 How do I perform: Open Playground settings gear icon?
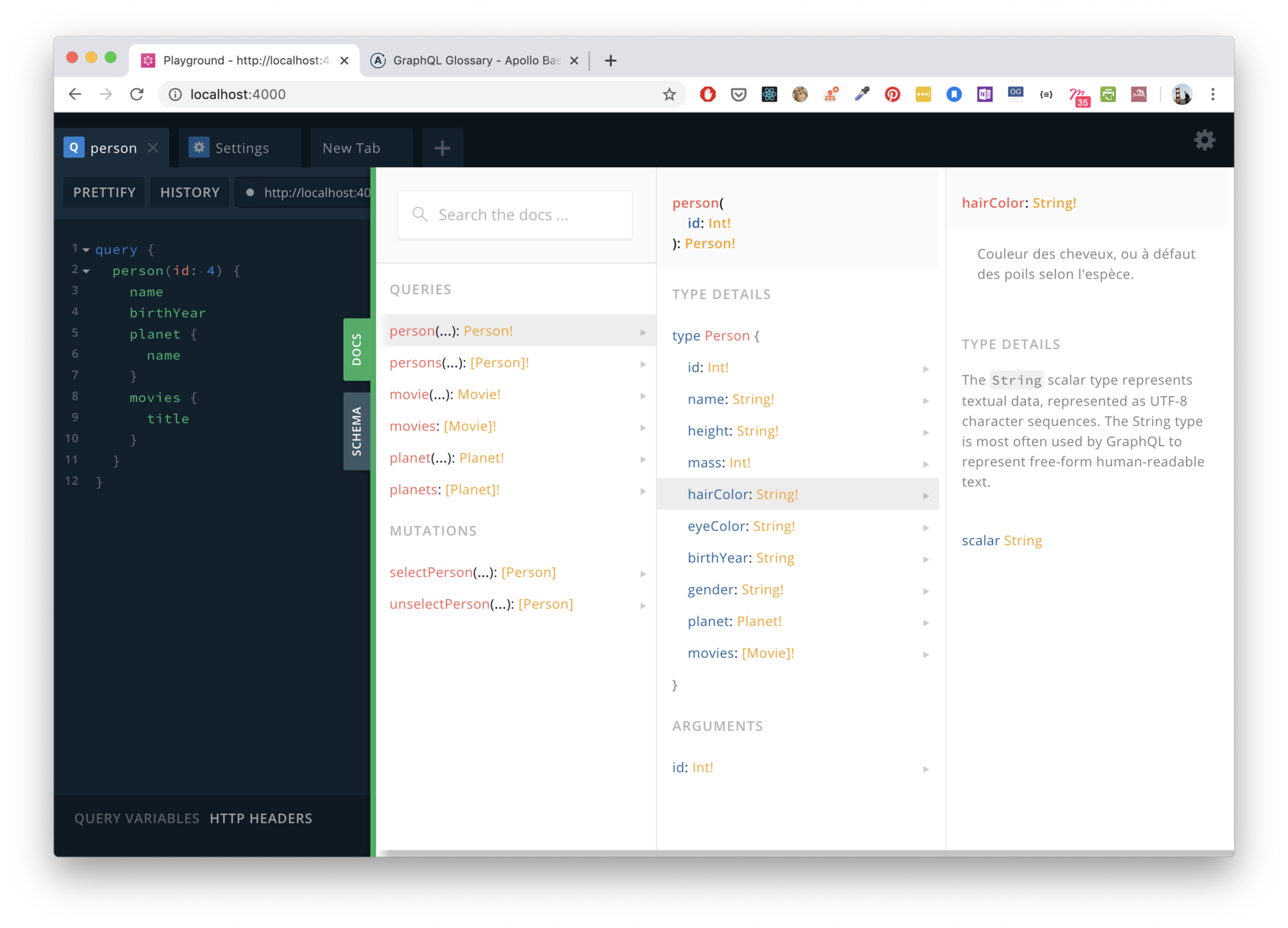1204,140
